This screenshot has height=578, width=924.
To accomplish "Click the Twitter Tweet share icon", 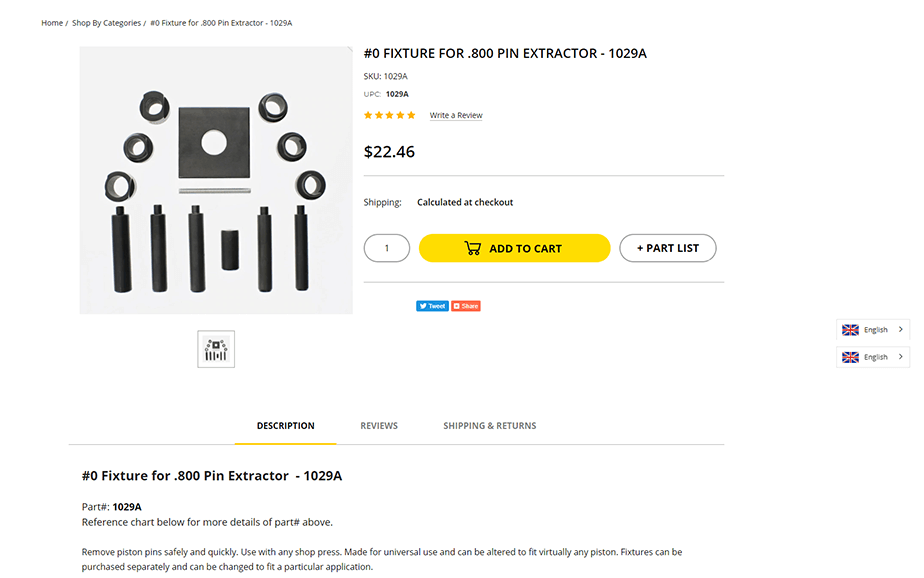I will pos(432,306).
